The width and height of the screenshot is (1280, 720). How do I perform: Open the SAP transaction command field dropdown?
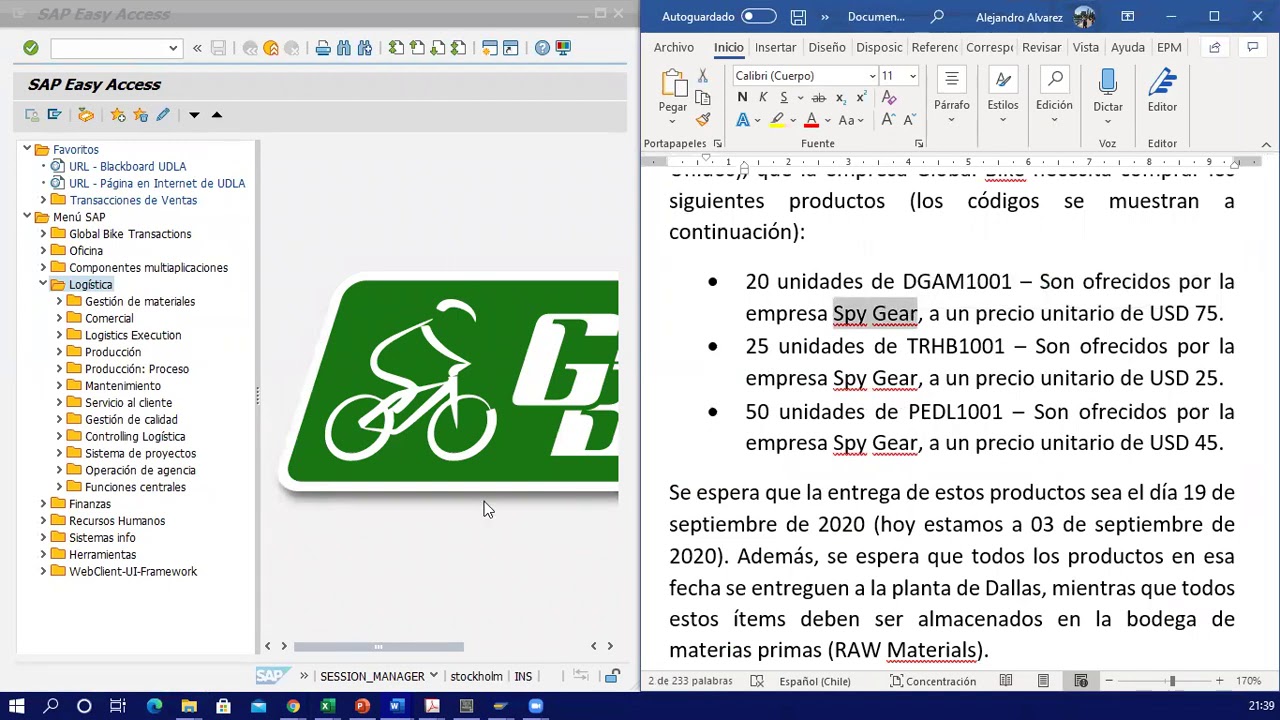pos(173,48)
